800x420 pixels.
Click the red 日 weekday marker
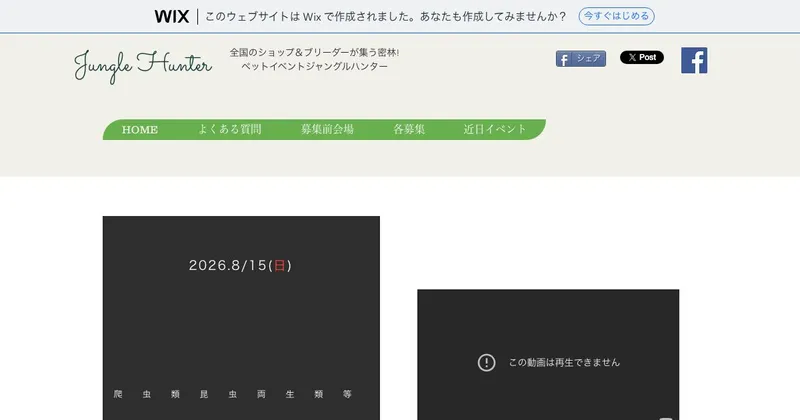coord(280,265)
